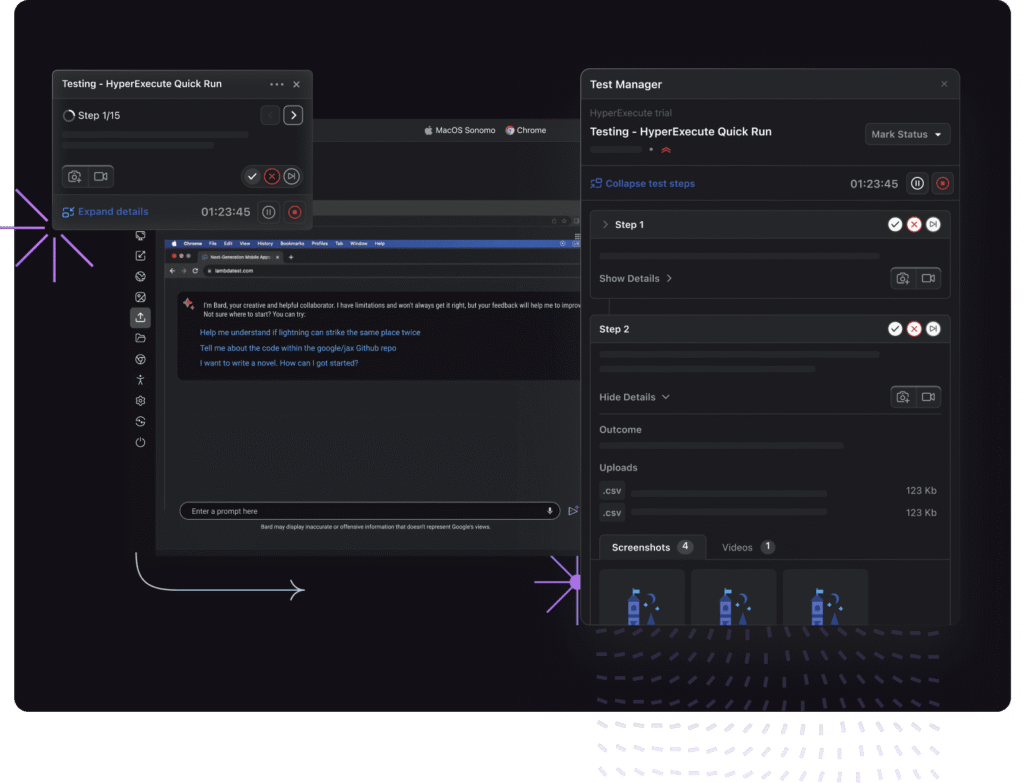Image resolution: width=1024 pixels, height=783 pixels.
Task: Click the globe icon in the left sidebar
Action: point(140,276)
